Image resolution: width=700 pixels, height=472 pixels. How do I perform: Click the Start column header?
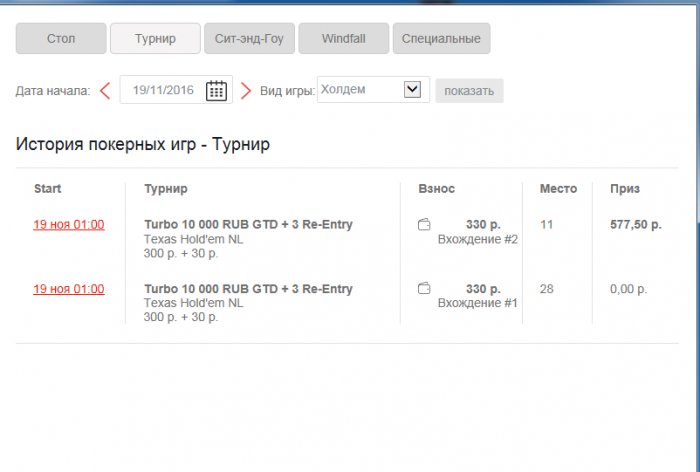pyautogui.click(x=47, y=188)
